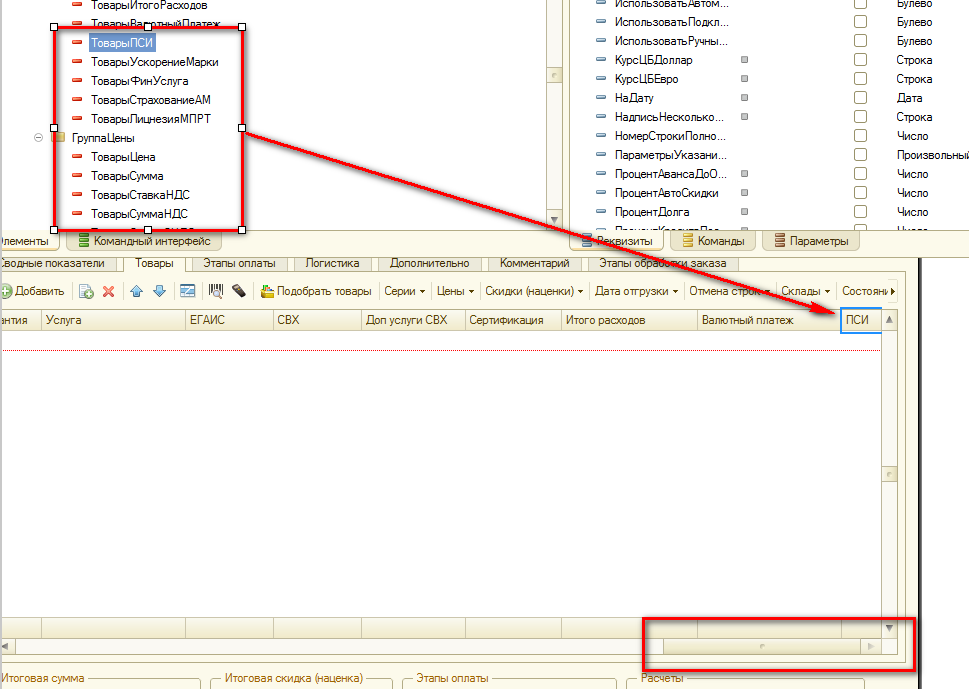Click the icon on Параметры tab
969x689 pixels.
click(780, 240)
